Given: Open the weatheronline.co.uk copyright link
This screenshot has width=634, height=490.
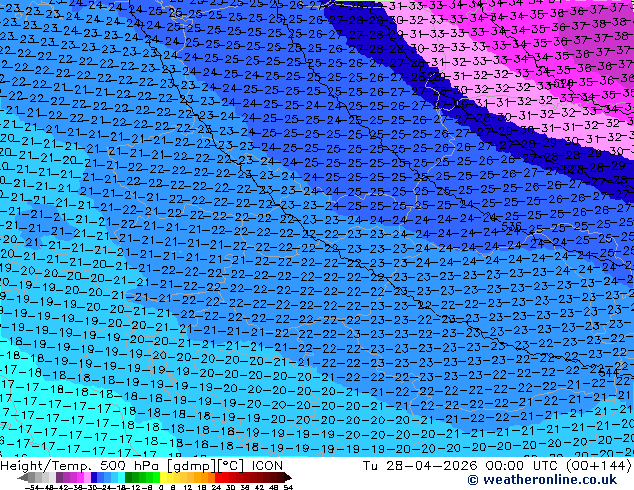Looking at the screenshot, I should (542, 480).
